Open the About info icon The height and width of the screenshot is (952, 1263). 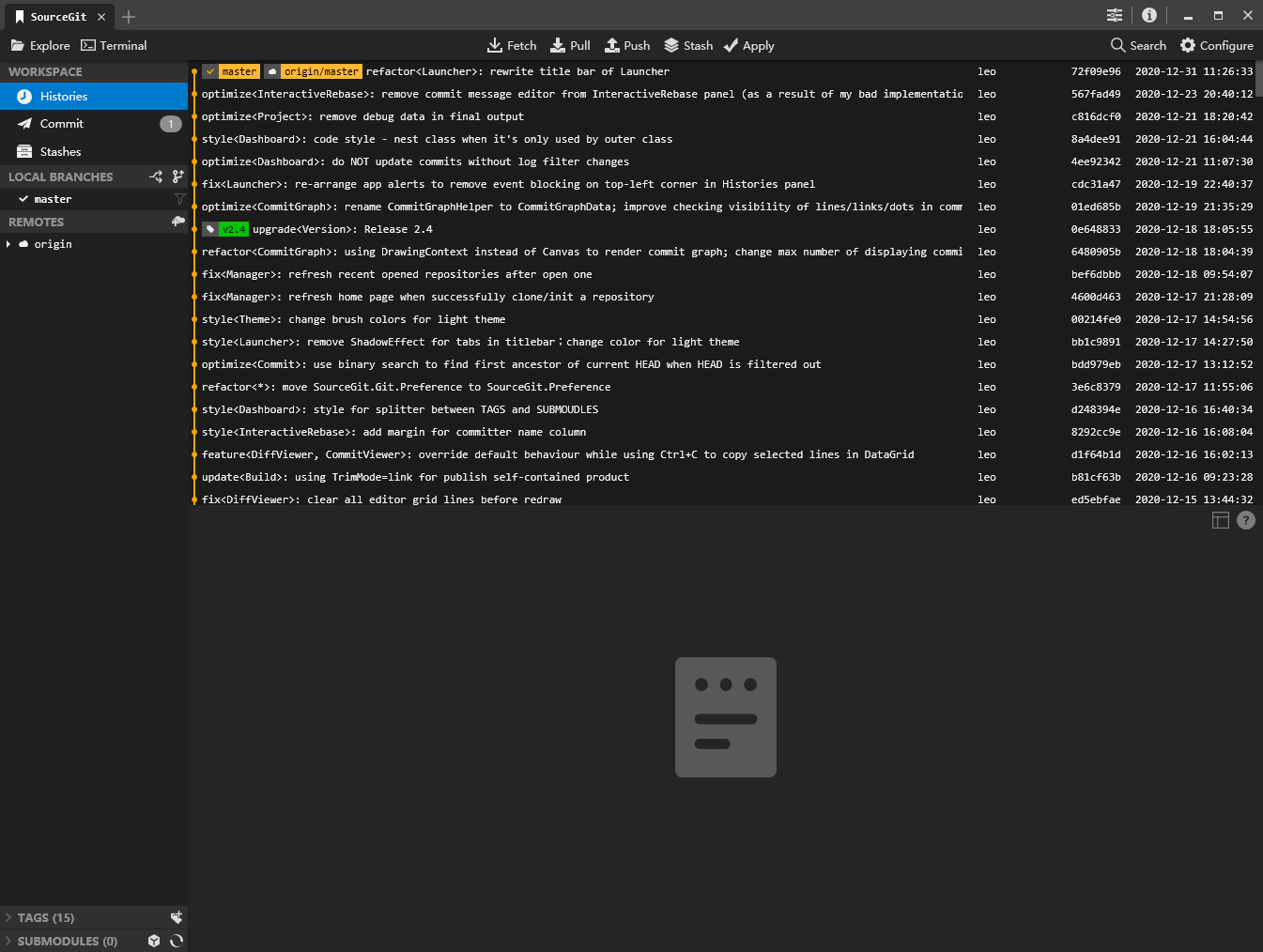1149,15
